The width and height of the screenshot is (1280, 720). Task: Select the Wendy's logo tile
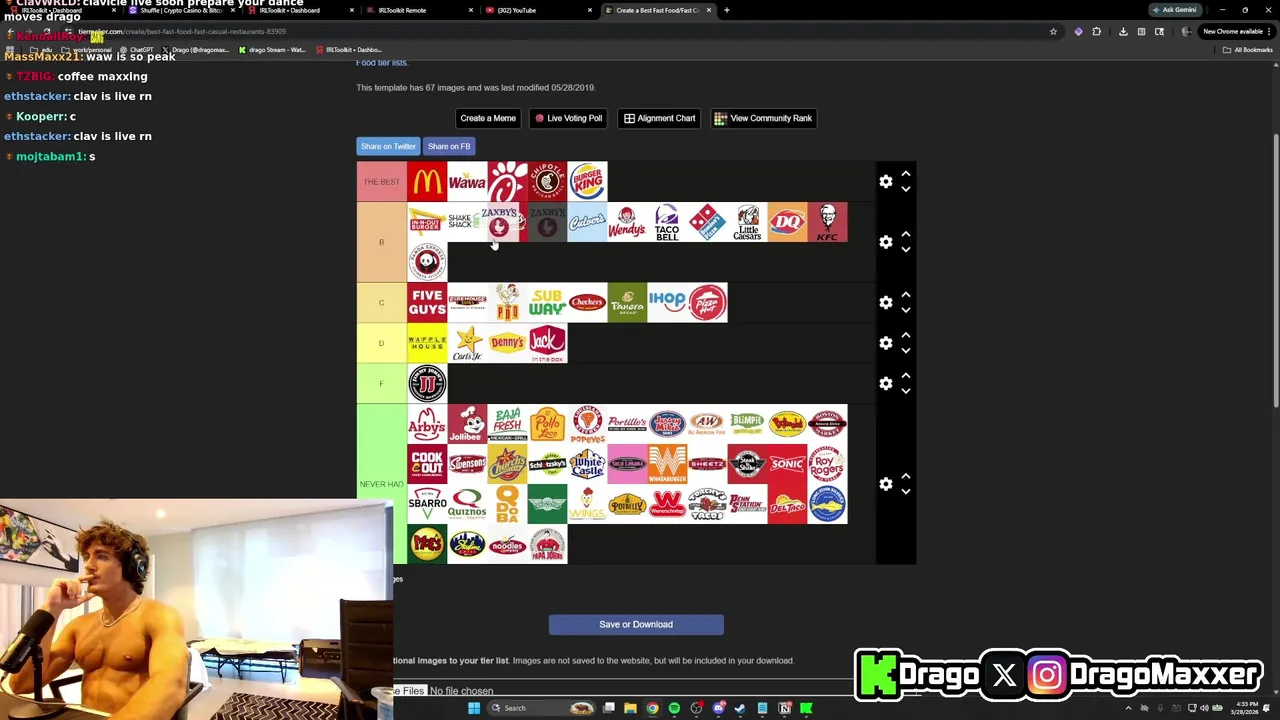pyautogui.click(x=627, y=222)
